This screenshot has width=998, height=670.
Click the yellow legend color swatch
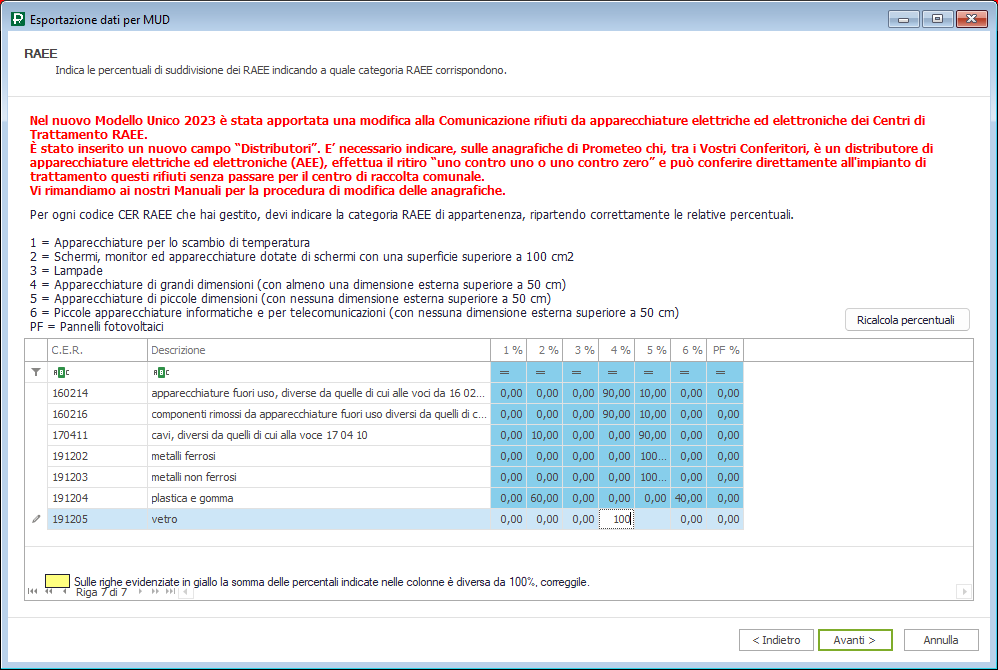click(57, 581)
